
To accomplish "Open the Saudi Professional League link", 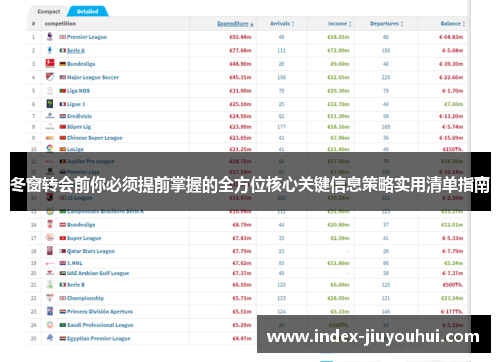I will [100, 325].
